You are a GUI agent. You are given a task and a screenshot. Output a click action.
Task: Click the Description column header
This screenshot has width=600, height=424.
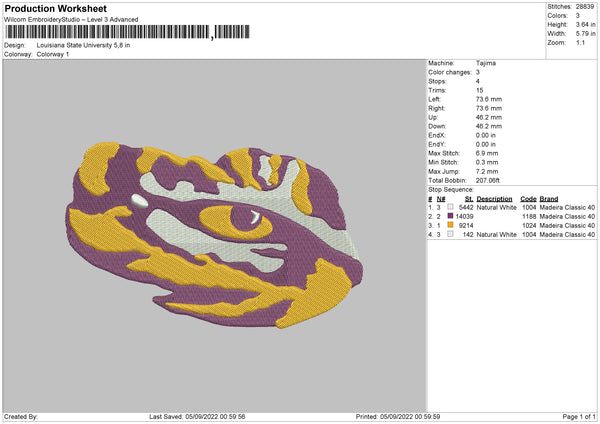coord(494,199)
